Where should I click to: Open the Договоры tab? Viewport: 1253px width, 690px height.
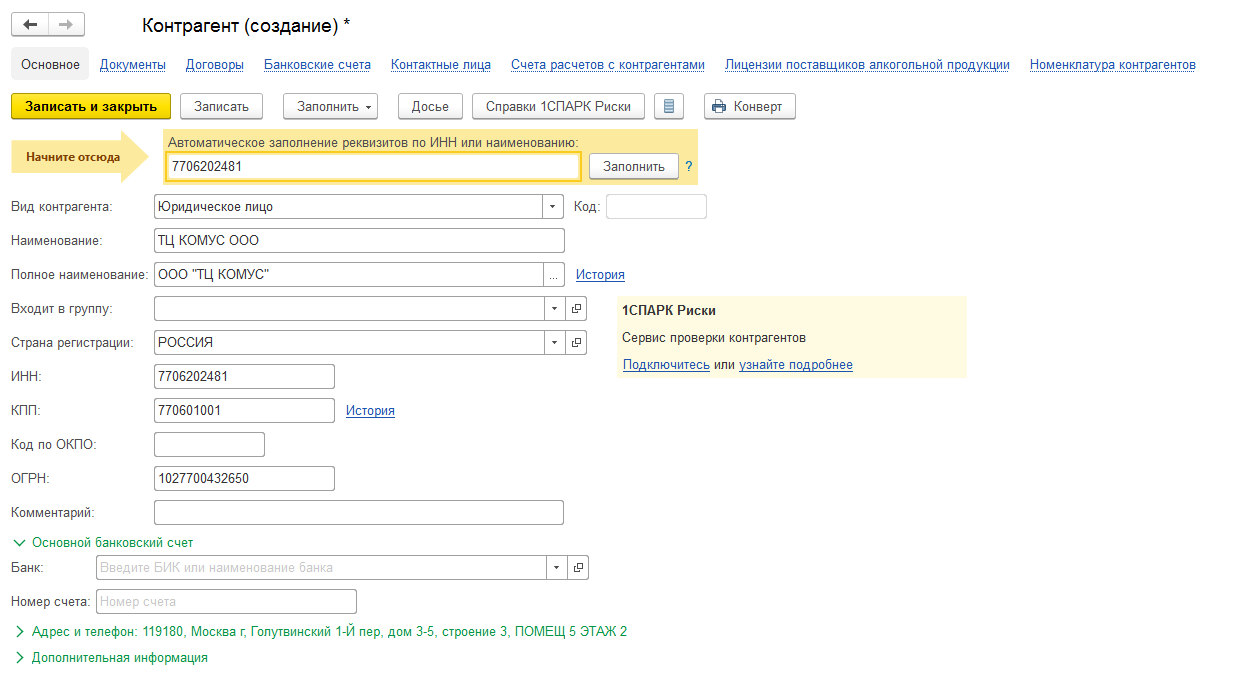coord(215,65)
